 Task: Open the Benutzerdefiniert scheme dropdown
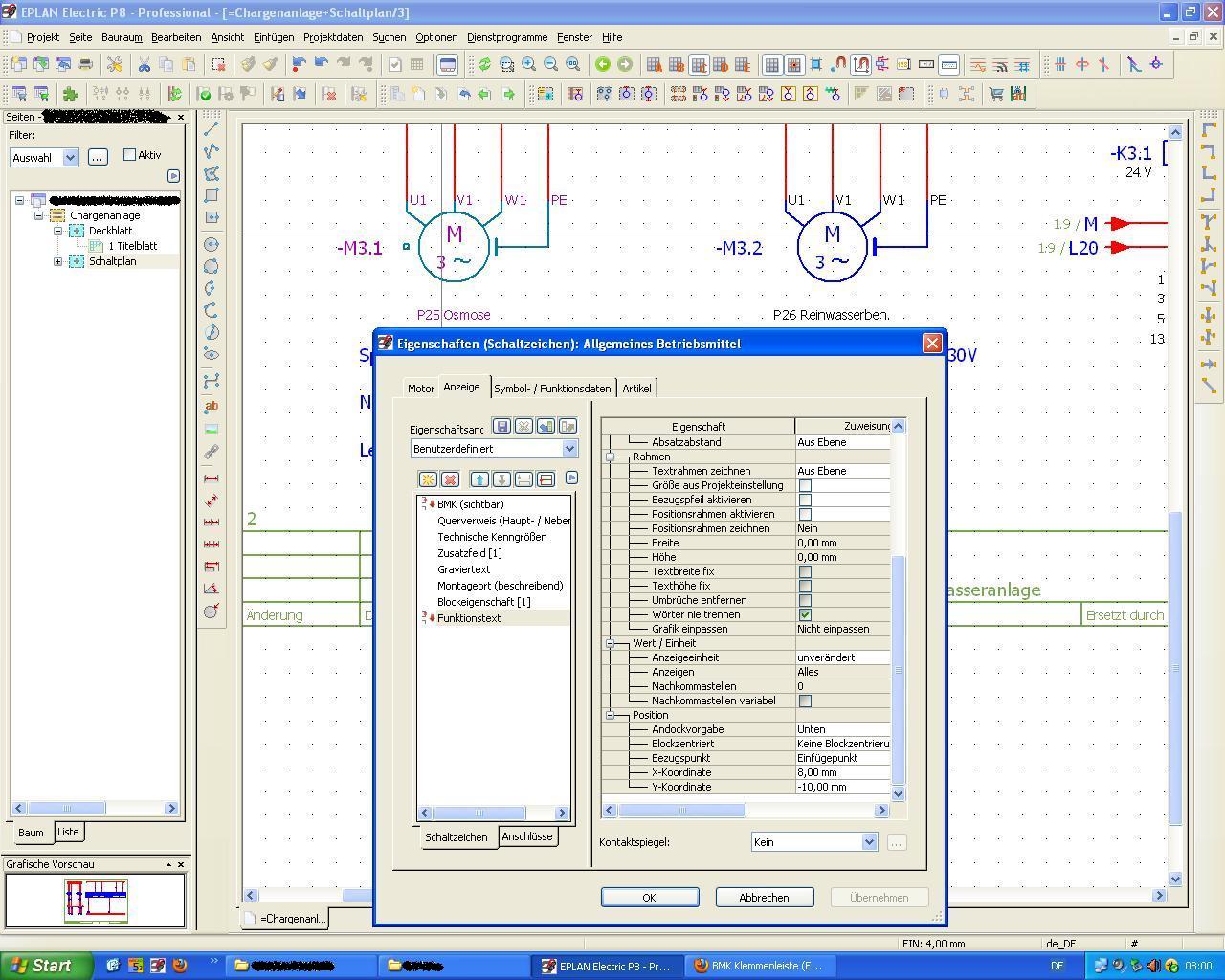(x=569, y=449)
